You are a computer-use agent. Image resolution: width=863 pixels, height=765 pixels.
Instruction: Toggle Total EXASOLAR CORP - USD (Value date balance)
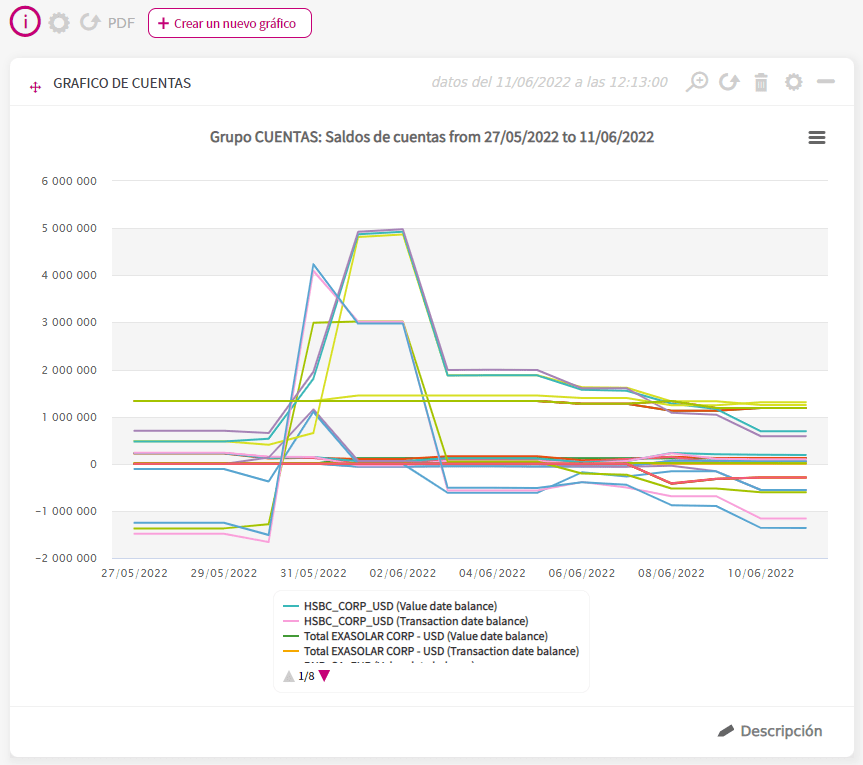[x=415, y=636]
